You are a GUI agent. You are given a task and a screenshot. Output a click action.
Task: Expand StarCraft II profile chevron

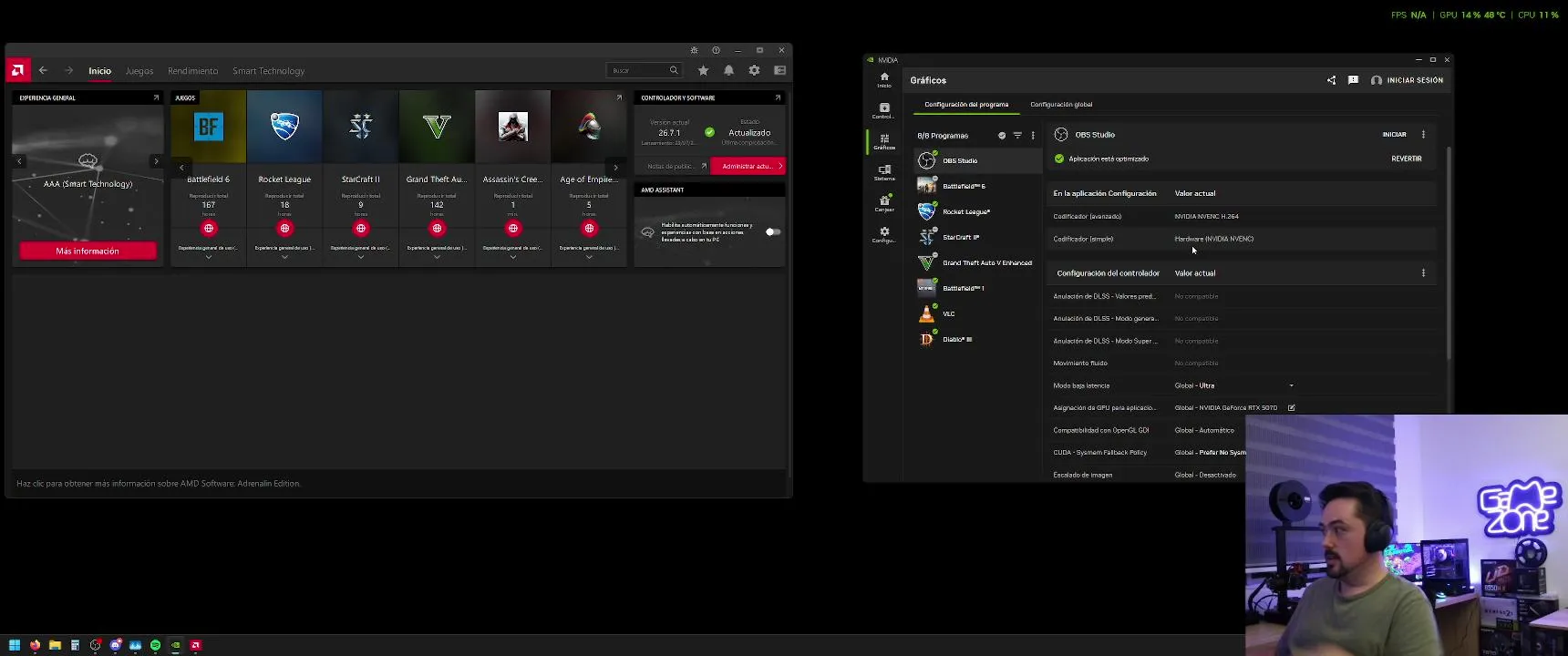pyautogui.click(x=361, y=257)
